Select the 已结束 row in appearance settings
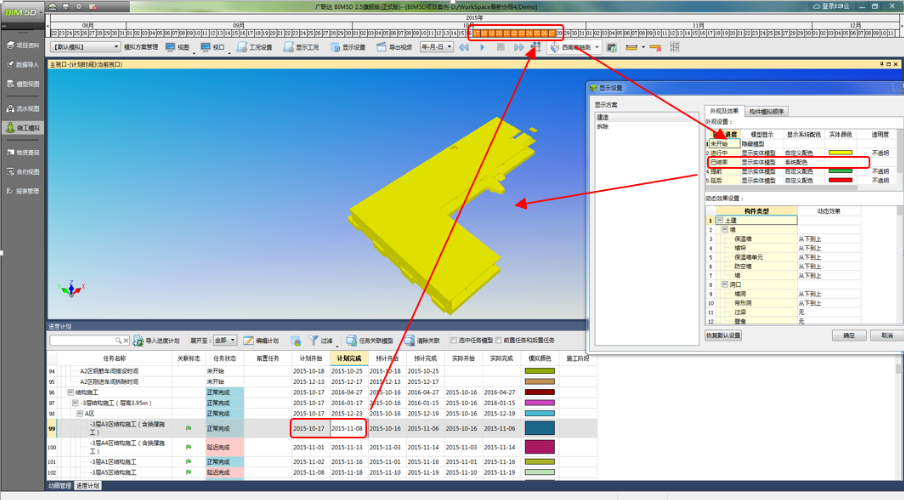The width and height of the screenshot is (904, 500). (x=788, y=163)
